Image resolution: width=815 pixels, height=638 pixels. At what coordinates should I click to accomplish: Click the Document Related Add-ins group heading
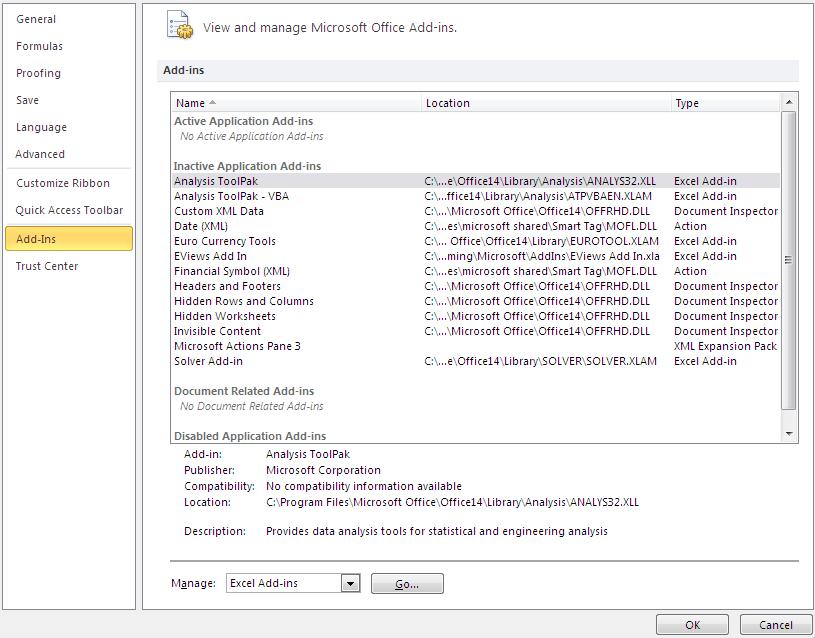click(244, 391)
